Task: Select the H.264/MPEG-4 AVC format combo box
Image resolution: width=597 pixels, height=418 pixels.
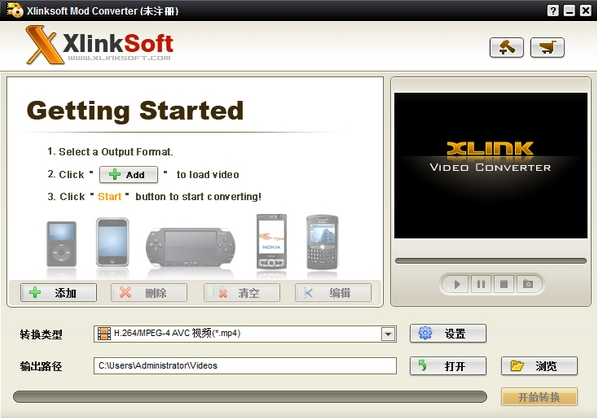Action: [x=245, y=334]
